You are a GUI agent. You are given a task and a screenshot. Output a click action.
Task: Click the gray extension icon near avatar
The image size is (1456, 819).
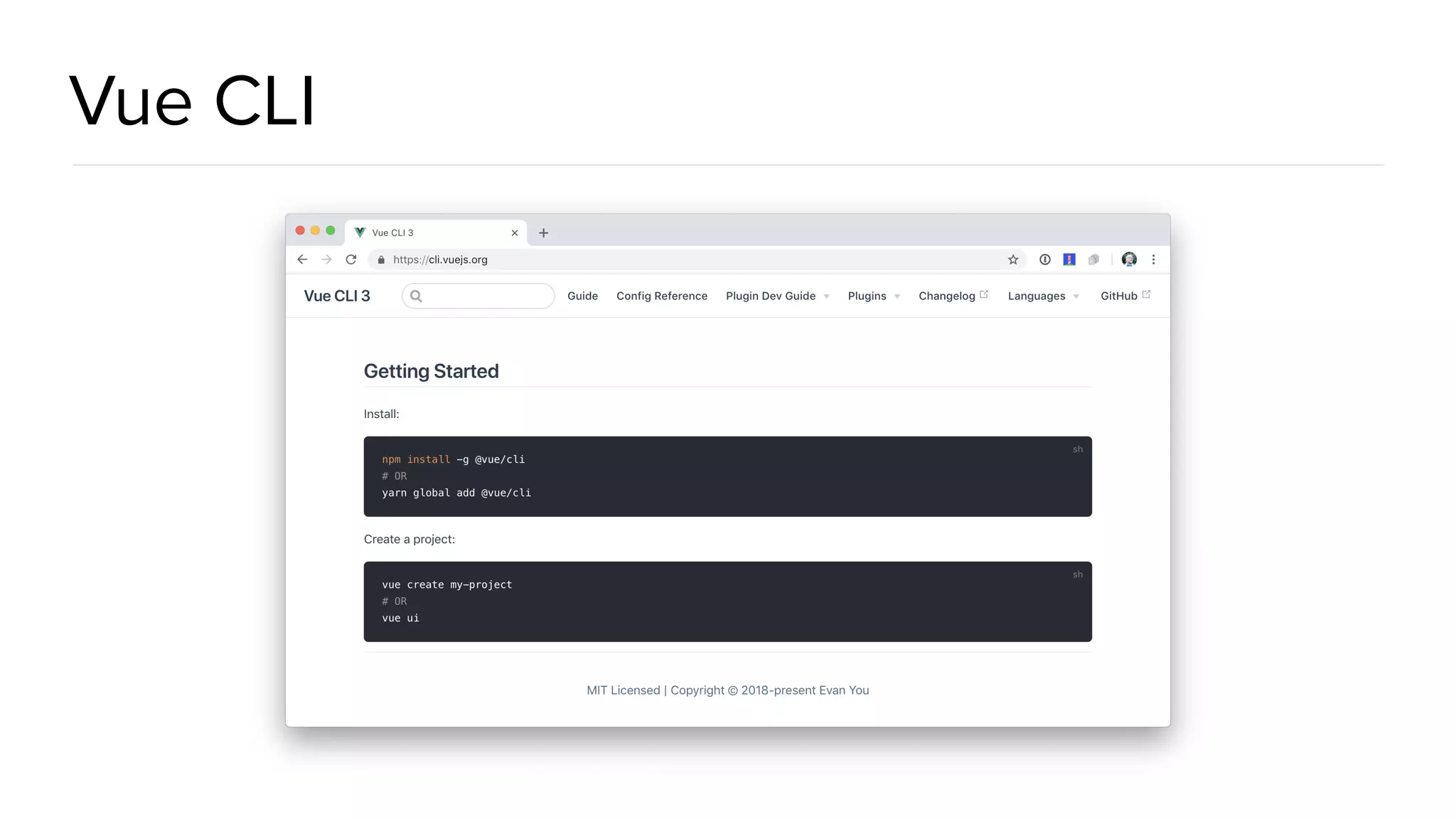point(1093,259)
